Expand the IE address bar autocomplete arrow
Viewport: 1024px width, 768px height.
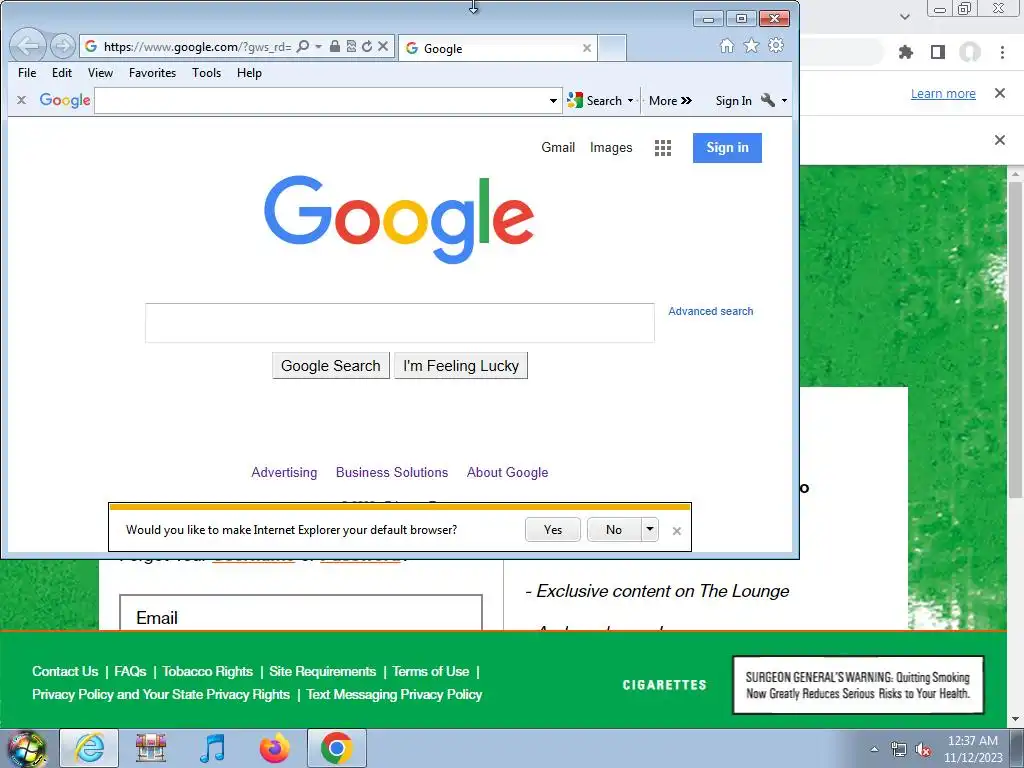pyautogui.click(x=318, y=46)
